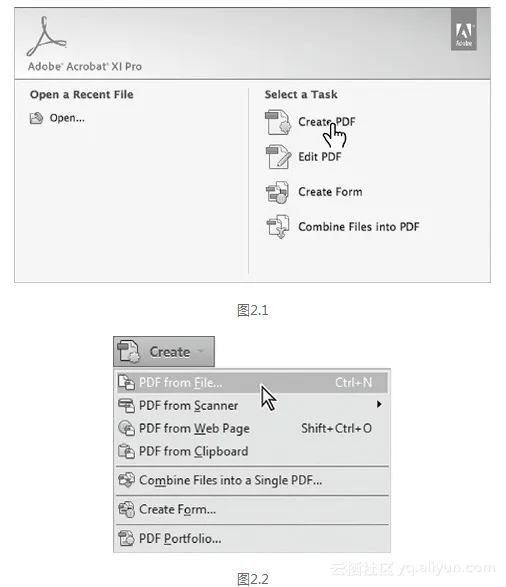Select Combine Files into a Single PDF

pos(252,480)
